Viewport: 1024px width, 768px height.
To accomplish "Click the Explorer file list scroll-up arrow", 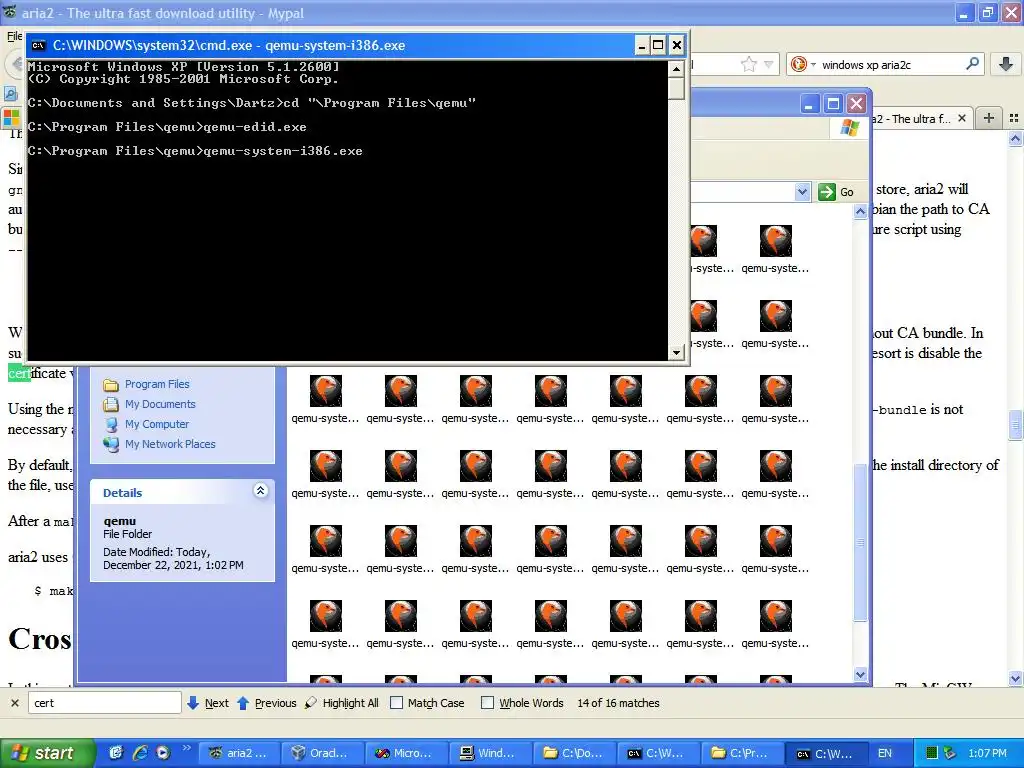I will click(860, 212).
